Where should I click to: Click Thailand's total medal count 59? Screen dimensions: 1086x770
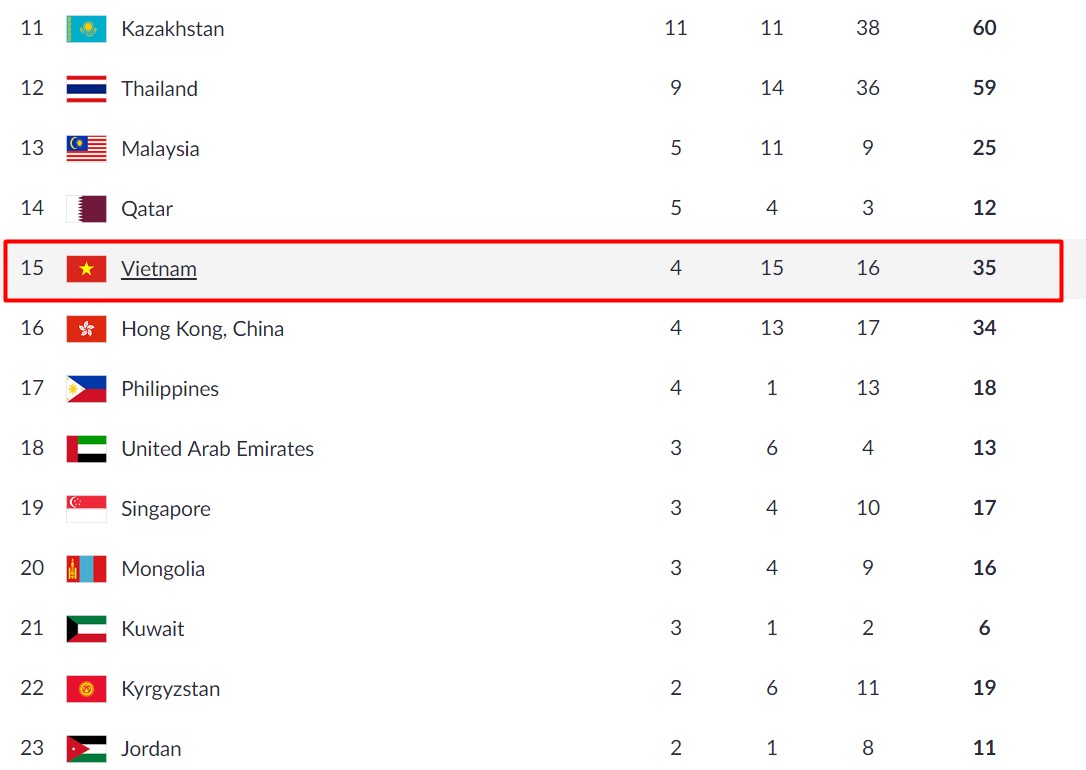coord(984,88)
